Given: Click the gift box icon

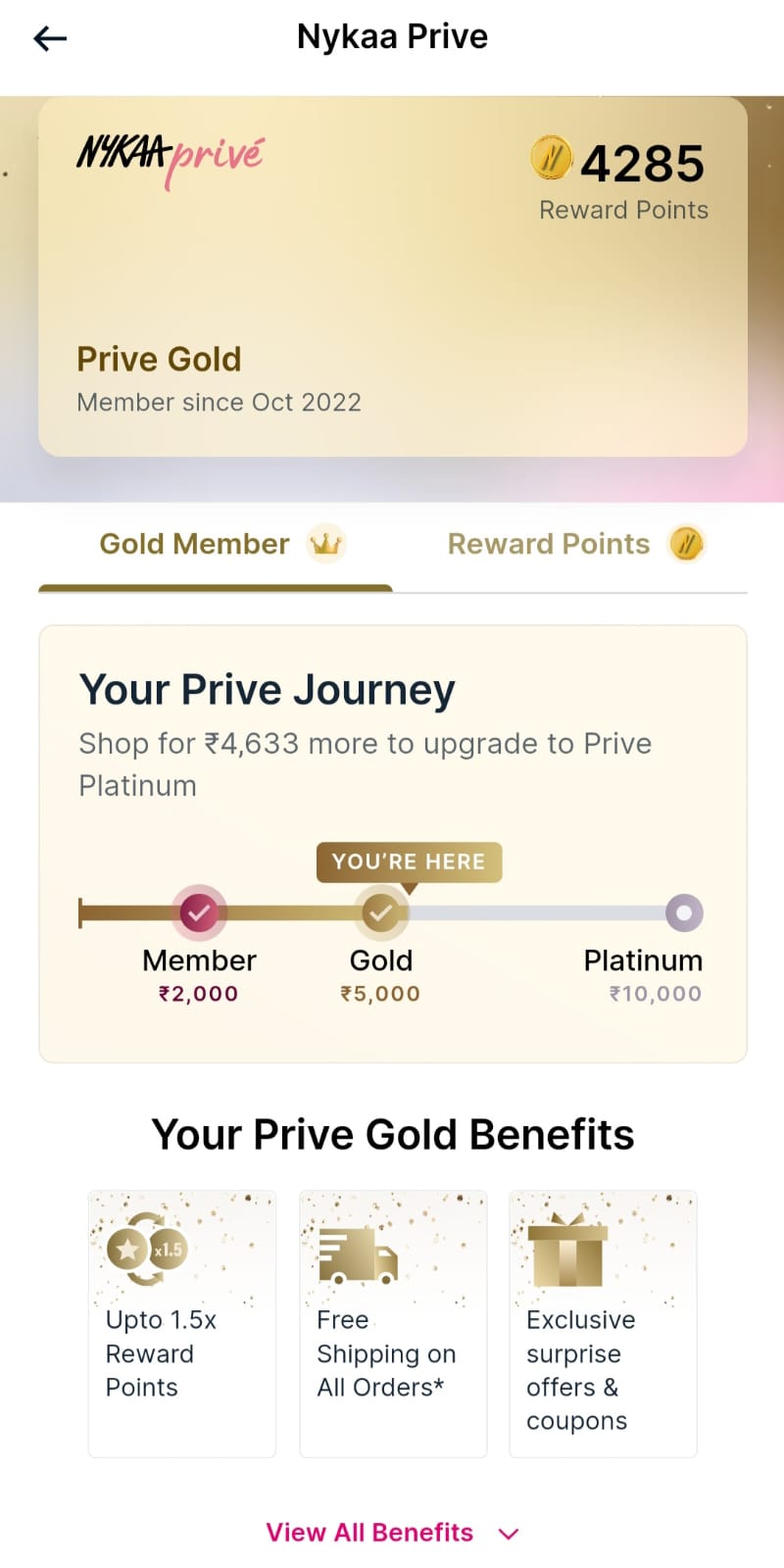Looking at the screenshot, I should point(567,1252).
